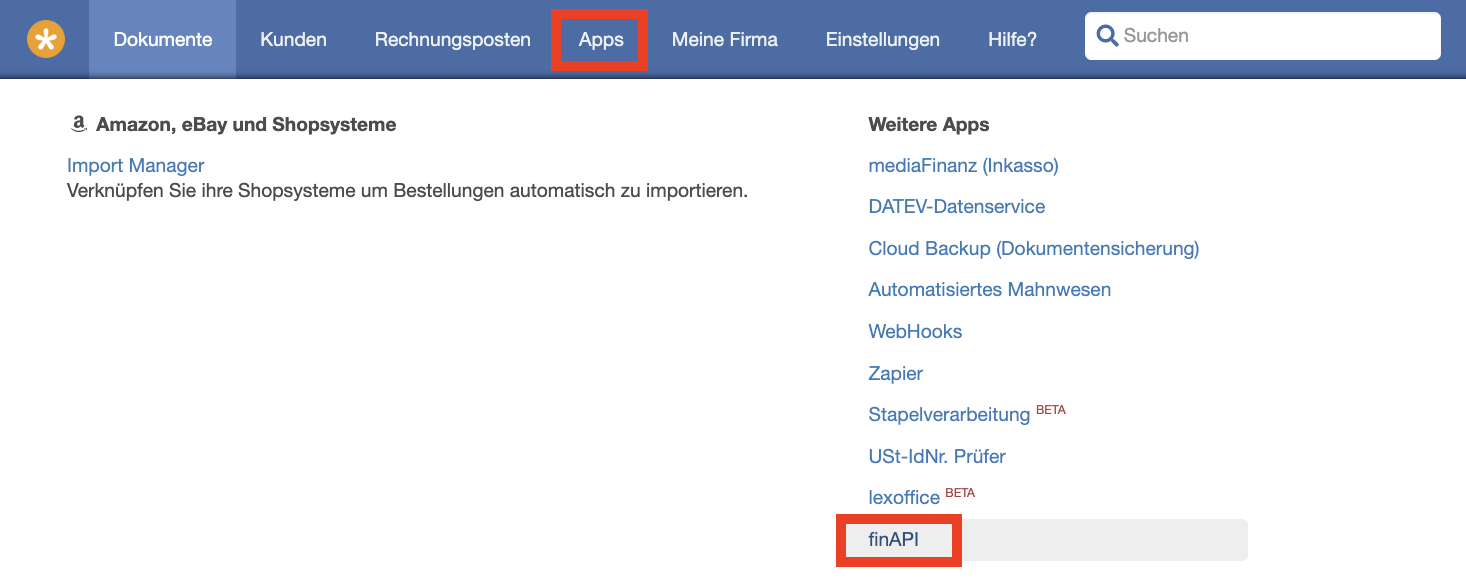This screenshot has height=580, width=1466.
Task: Click 'Amazon, eBay und Shopsysteme' heading
Action: click(x=246, y=125)
